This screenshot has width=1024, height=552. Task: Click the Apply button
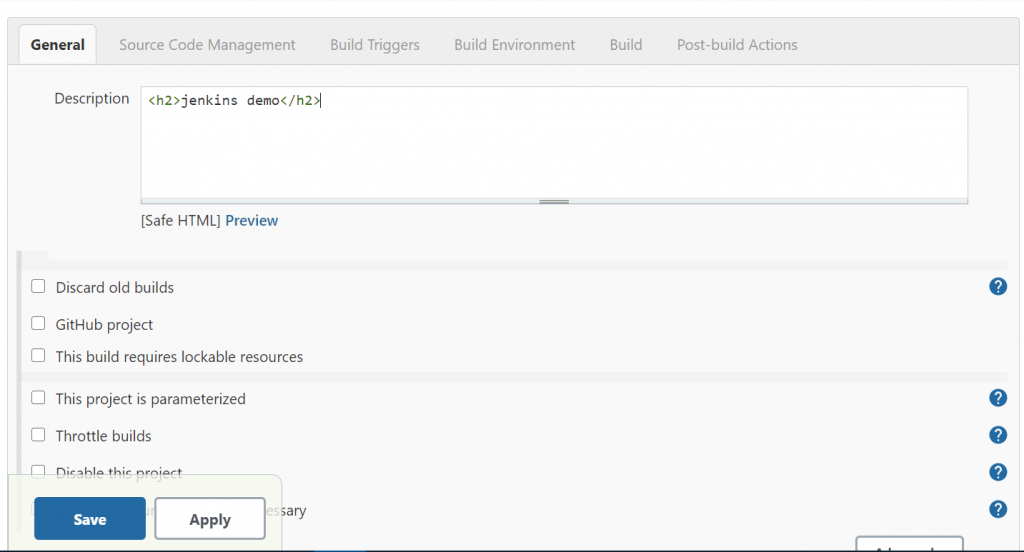(210, 519)
